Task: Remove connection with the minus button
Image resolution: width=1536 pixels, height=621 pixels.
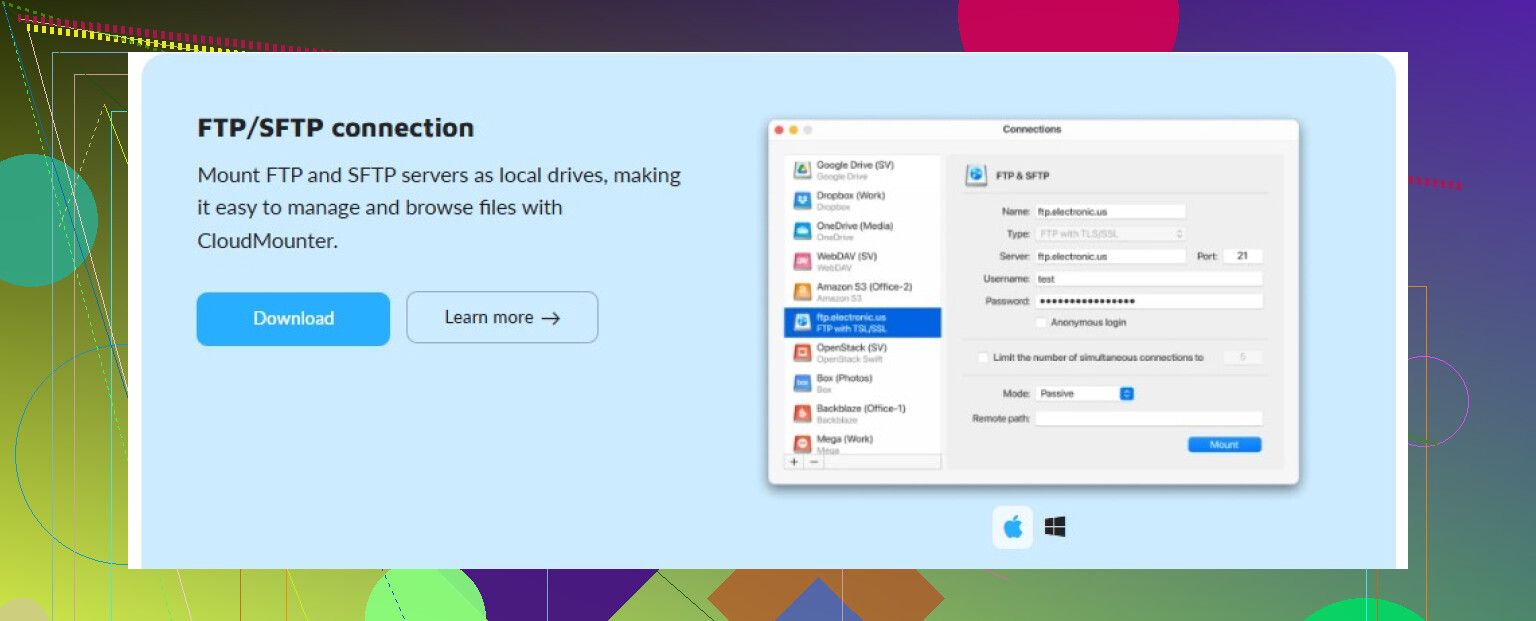Action: (814, 462)
